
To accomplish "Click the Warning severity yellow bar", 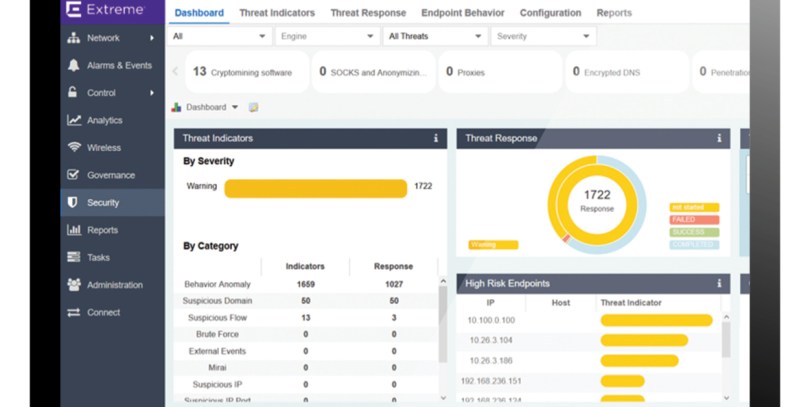I will (x=316, y=188).
